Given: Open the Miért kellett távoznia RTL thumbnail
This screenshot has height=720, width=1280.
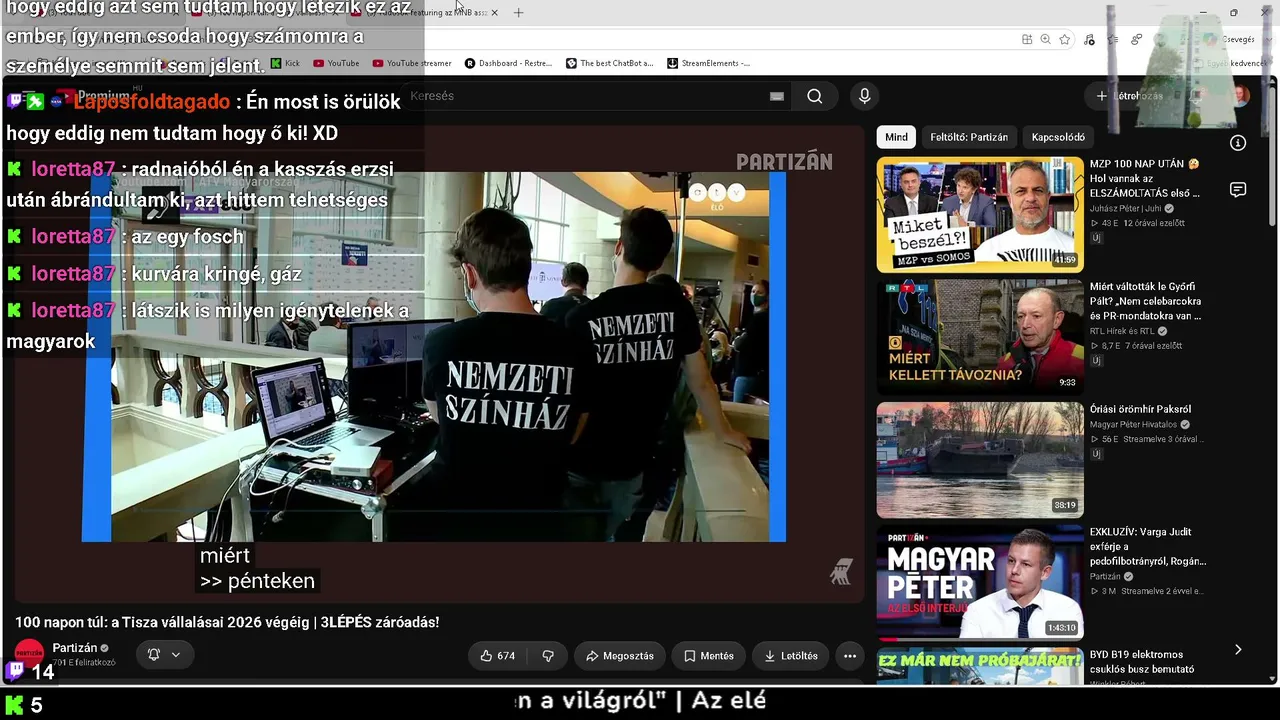Looking at the screenshot, I should click(x=980, y=337).
